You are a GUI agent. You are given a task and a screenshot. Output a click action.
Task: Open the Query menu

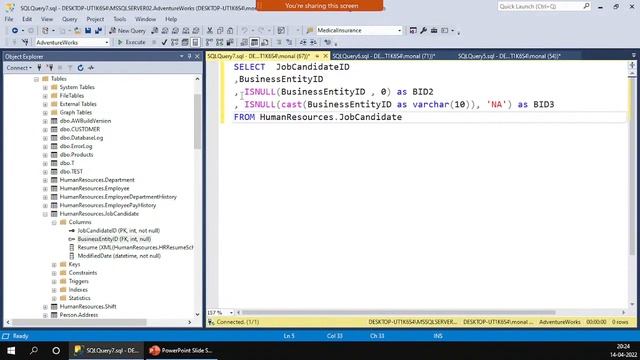[x=69, y=19]
